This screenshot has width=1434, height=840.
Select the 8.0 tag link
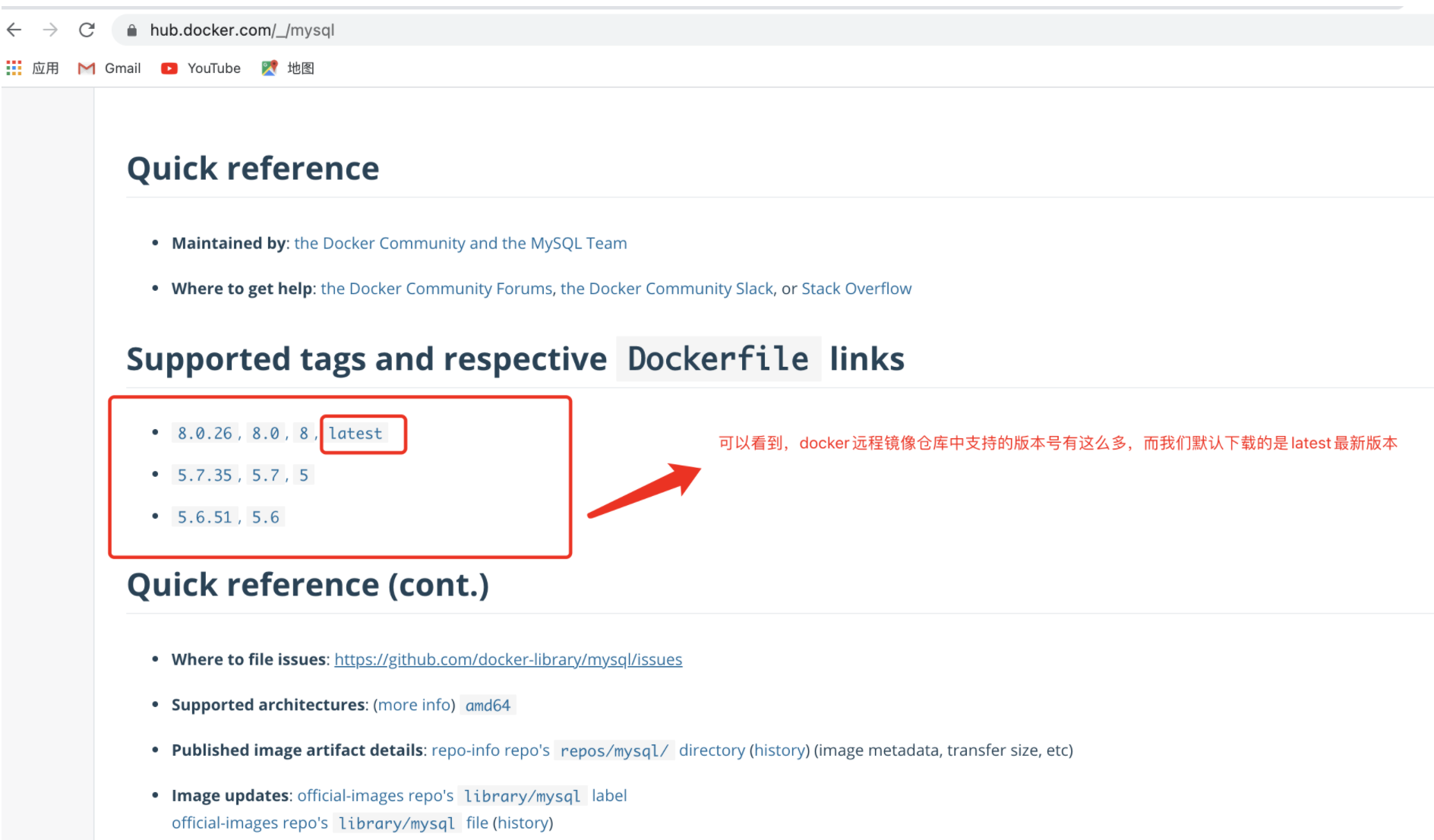point(266,433)
